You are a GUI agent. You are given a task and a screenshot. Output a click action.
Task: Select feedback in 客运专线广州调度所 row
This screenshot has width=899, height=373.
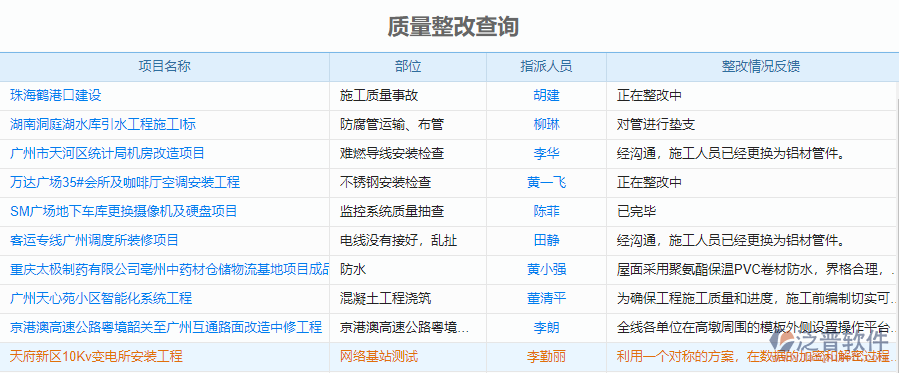point(732,240)
